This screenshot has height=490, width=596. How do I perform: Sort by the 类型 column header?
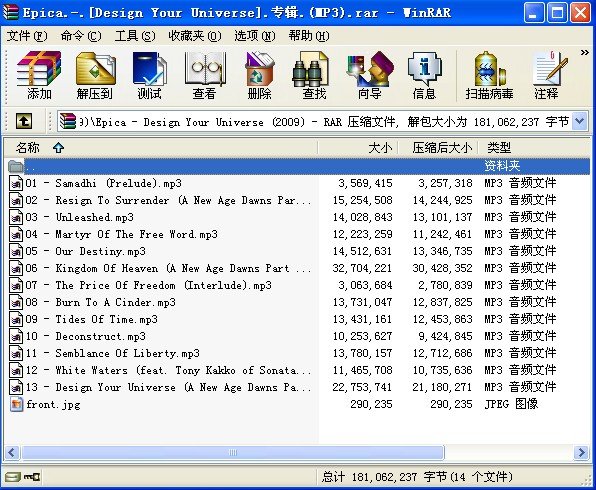[x=534, y=147]
